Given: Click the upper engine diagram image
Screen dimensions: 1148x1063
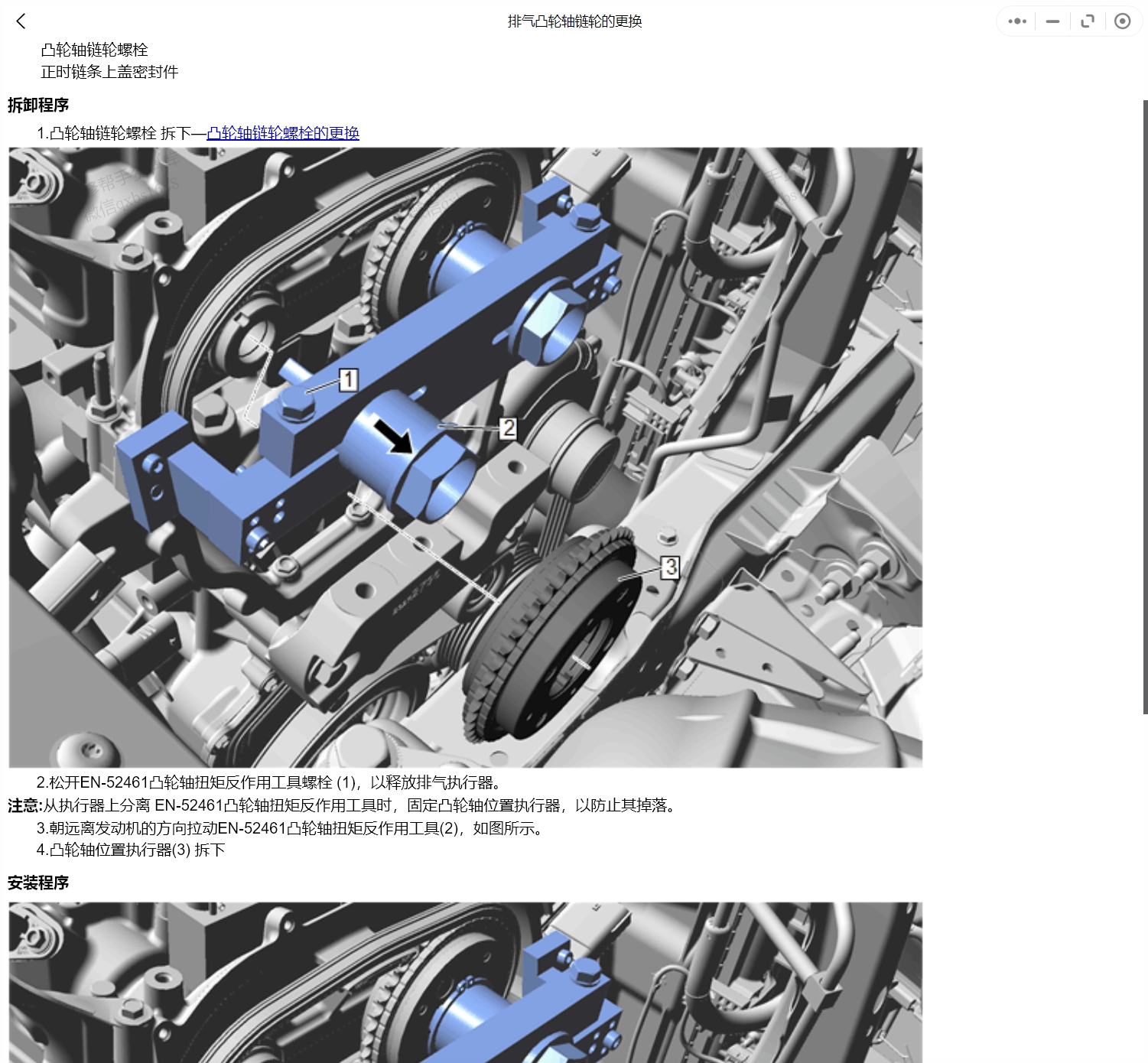Looking at the screenshot, I should pyautogui.click(x=467, y=459).
